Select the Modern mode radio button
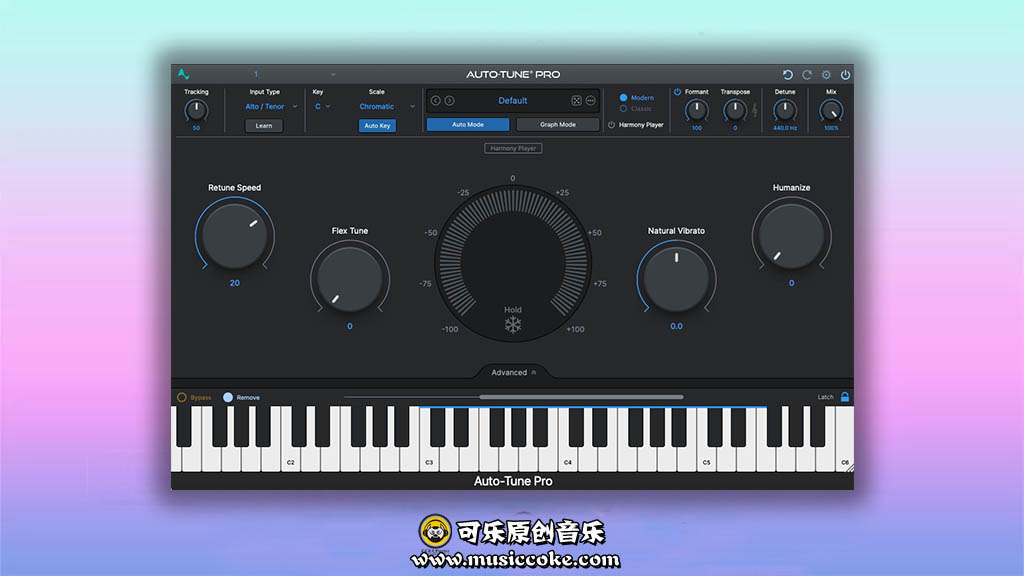 click(623, 97)
